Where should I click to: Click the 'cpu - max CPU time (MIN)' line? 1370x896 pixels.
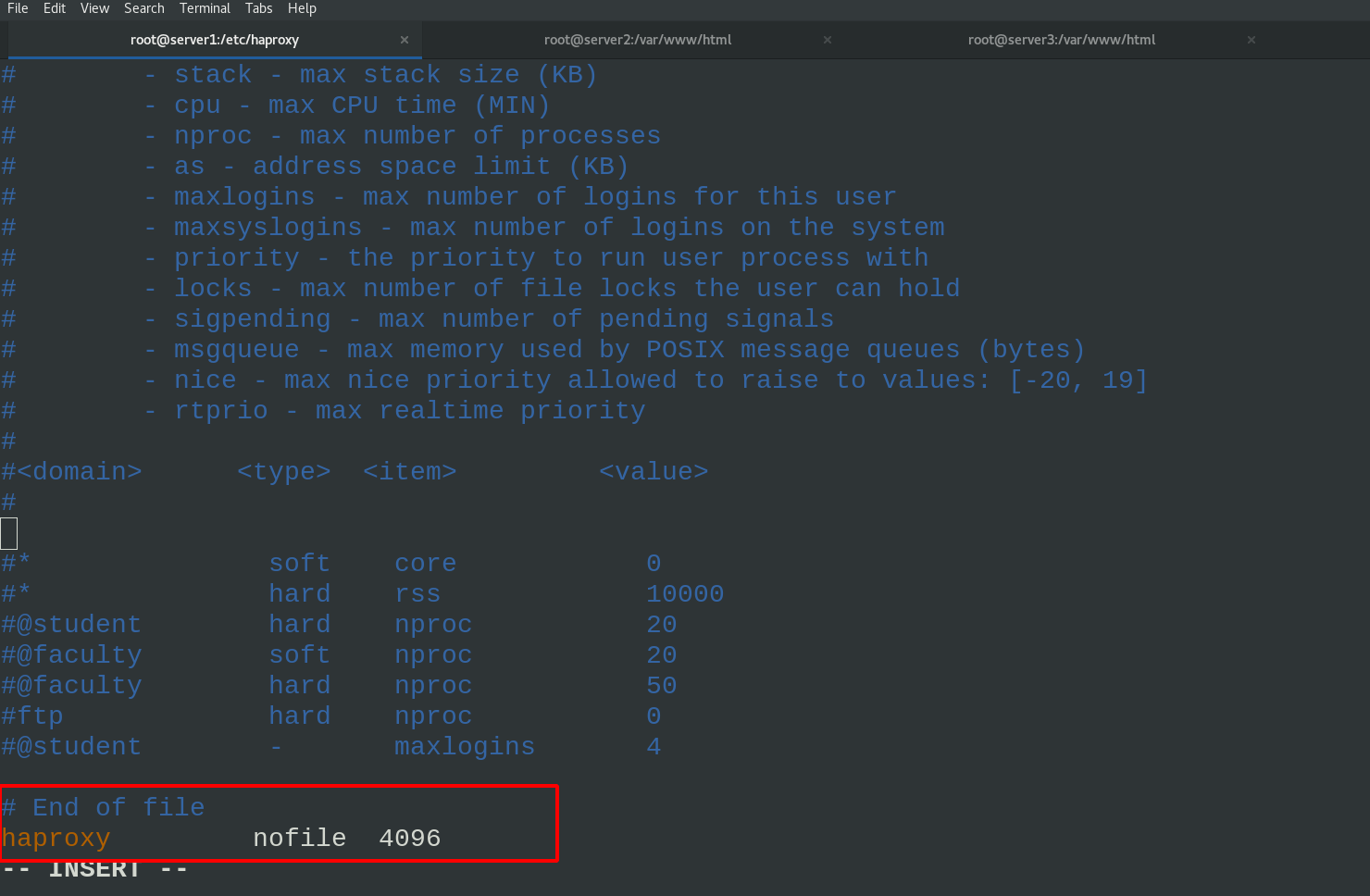[x=347, y=105]
